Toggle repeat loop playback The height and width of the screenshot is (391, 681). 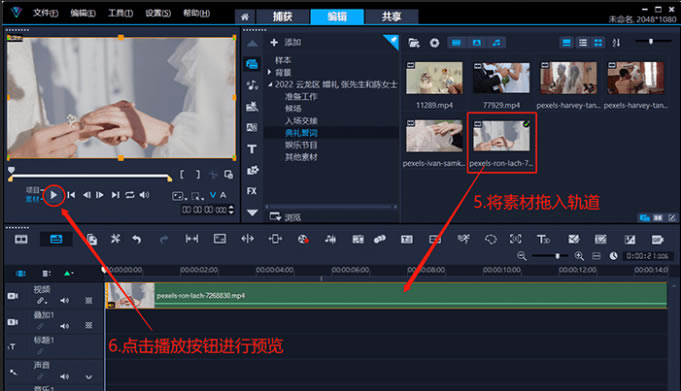click(x=129, y=195)
